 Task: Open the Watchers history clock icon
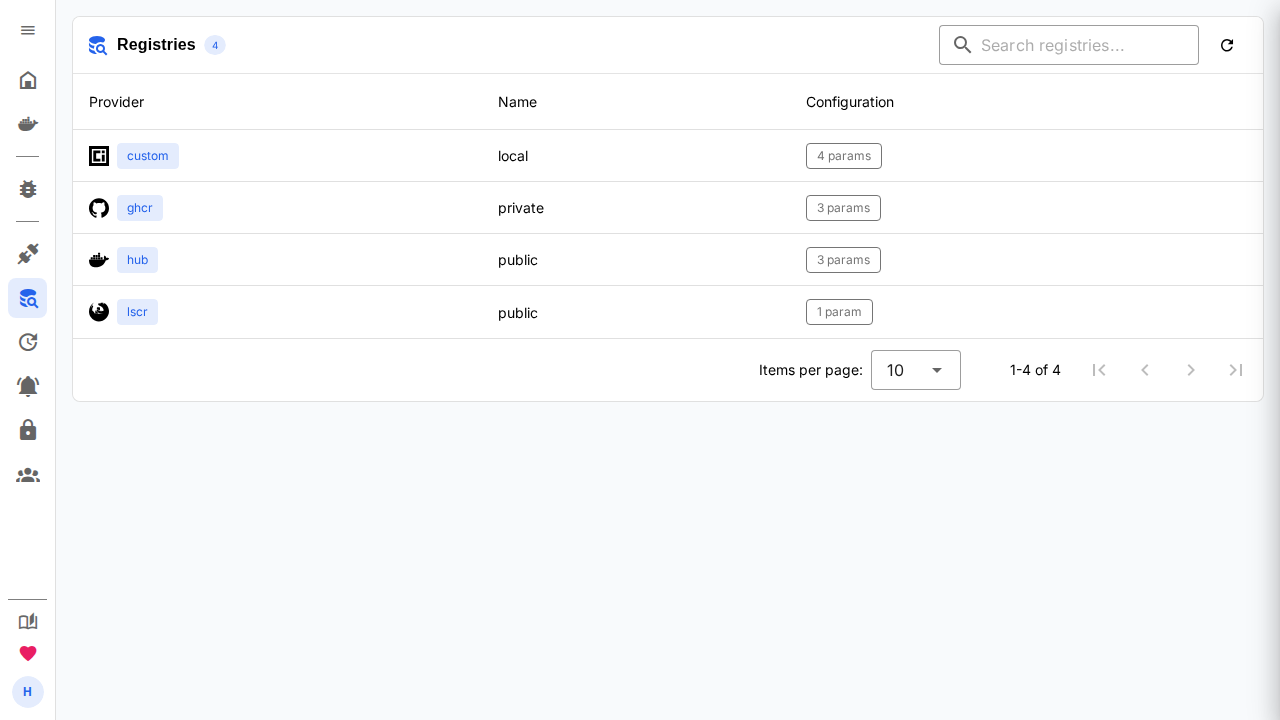pyautogui.click(x=28, y=342)
